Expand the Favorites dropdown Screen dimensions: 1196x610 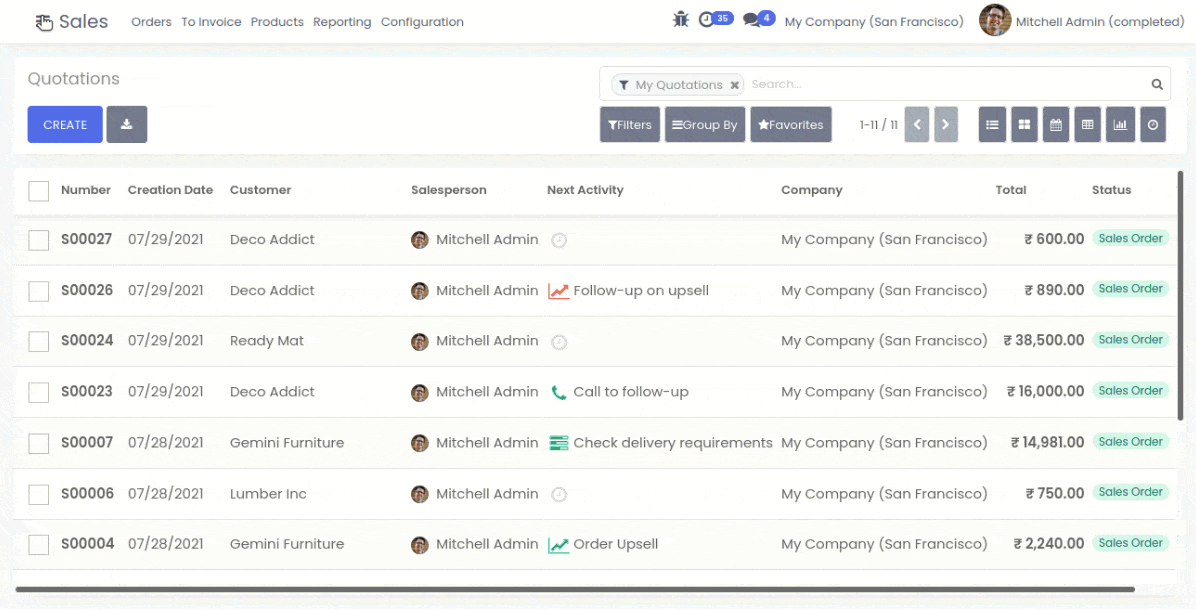[791, 125]
